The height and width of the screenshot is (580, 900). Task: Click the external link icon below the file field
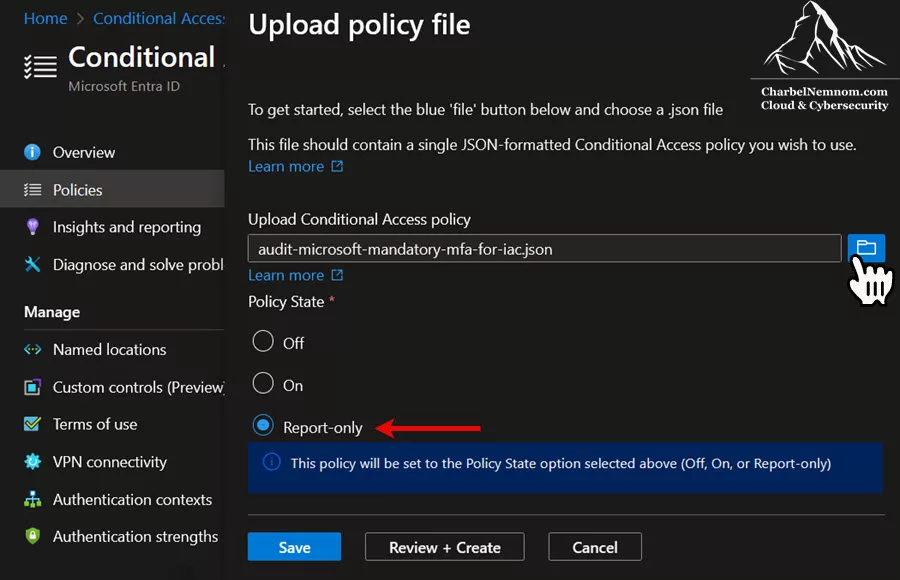click(x=337, y=275)
